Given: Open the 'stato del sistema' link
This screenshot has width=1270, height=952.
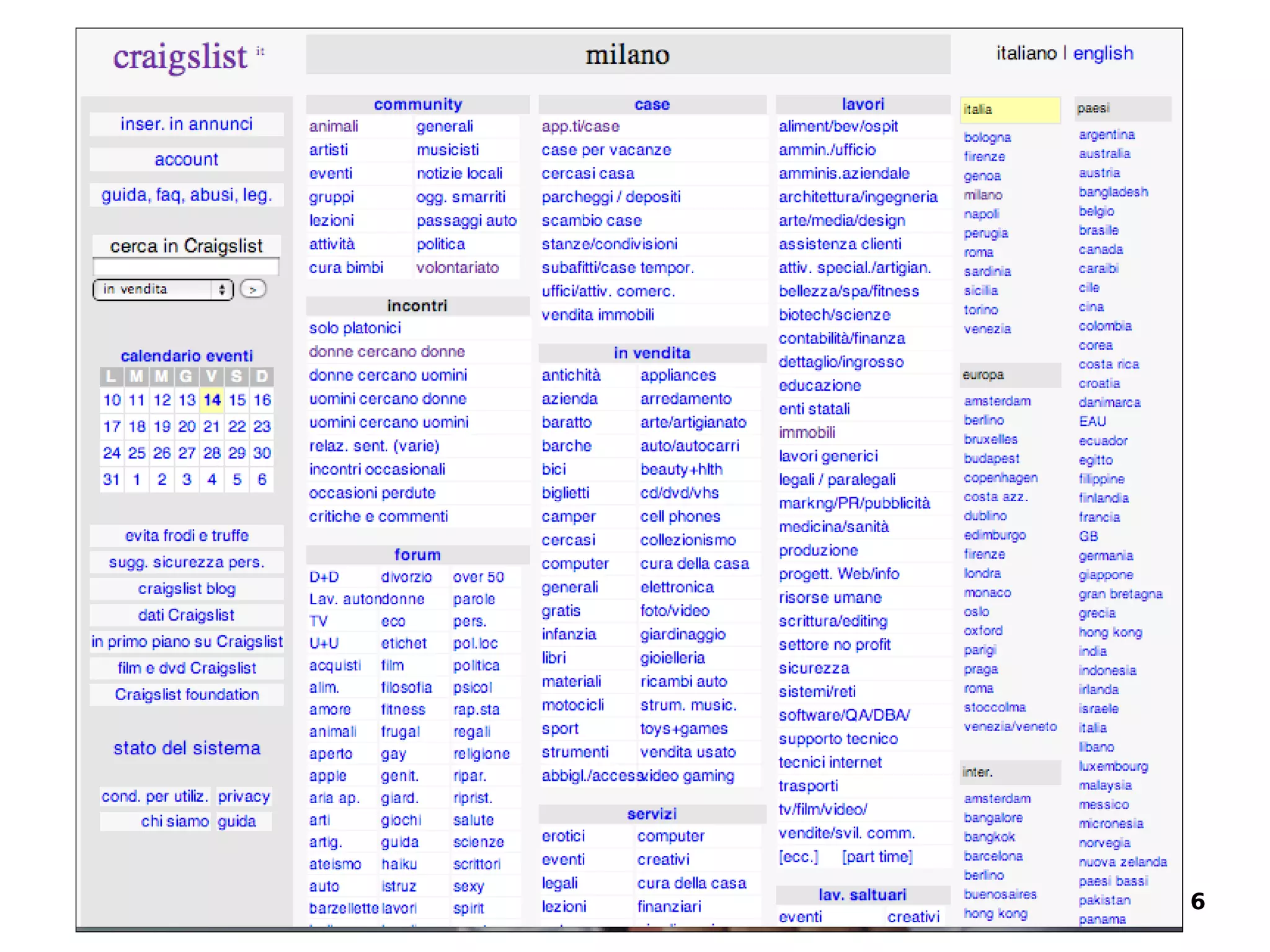Looking at the screenshot, I should click(187, 748).
